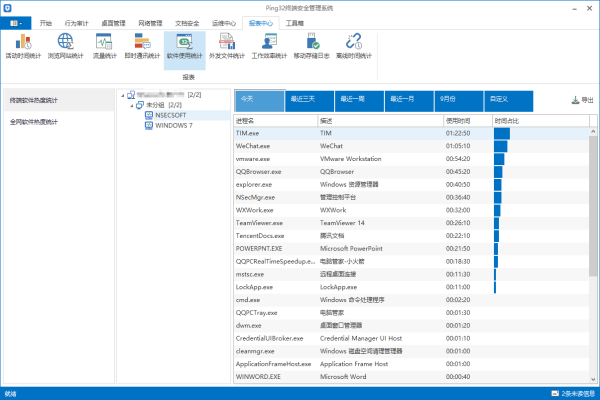Image resolution: width=600 pixels, height=400 pixels.
Task: Select the WINWORD.EXE row
Action: (411, 377)
